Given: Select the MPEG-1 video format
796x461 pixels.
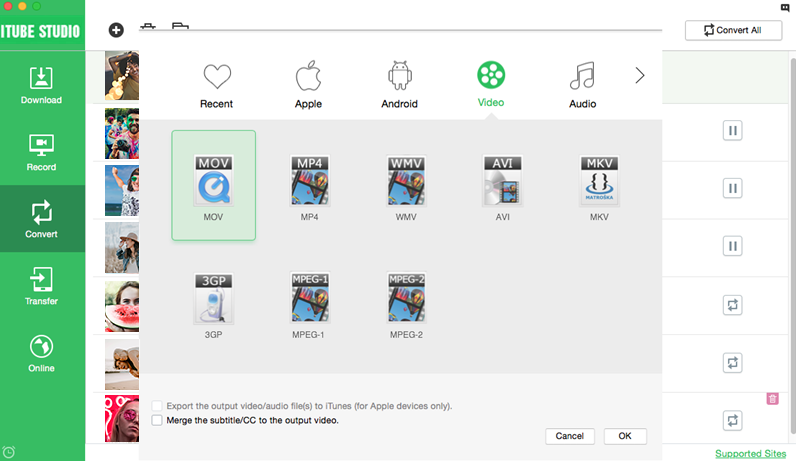Looking at the screenshot, I should [309, 306].
